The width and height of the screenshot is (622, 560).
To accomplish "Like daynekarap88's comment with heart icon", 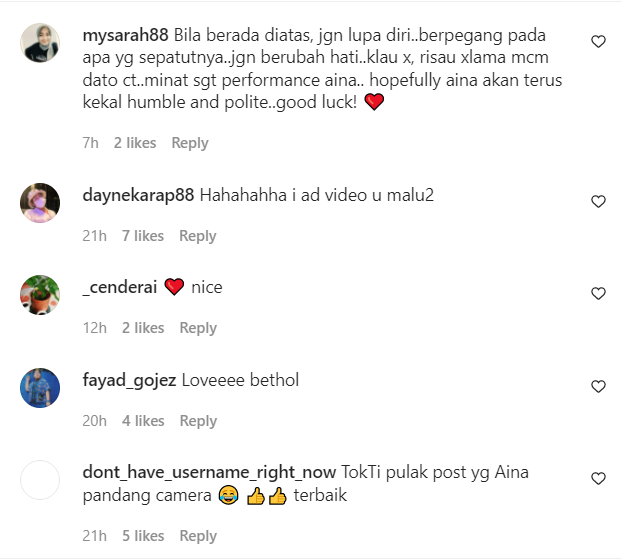I will coord(598,201).
